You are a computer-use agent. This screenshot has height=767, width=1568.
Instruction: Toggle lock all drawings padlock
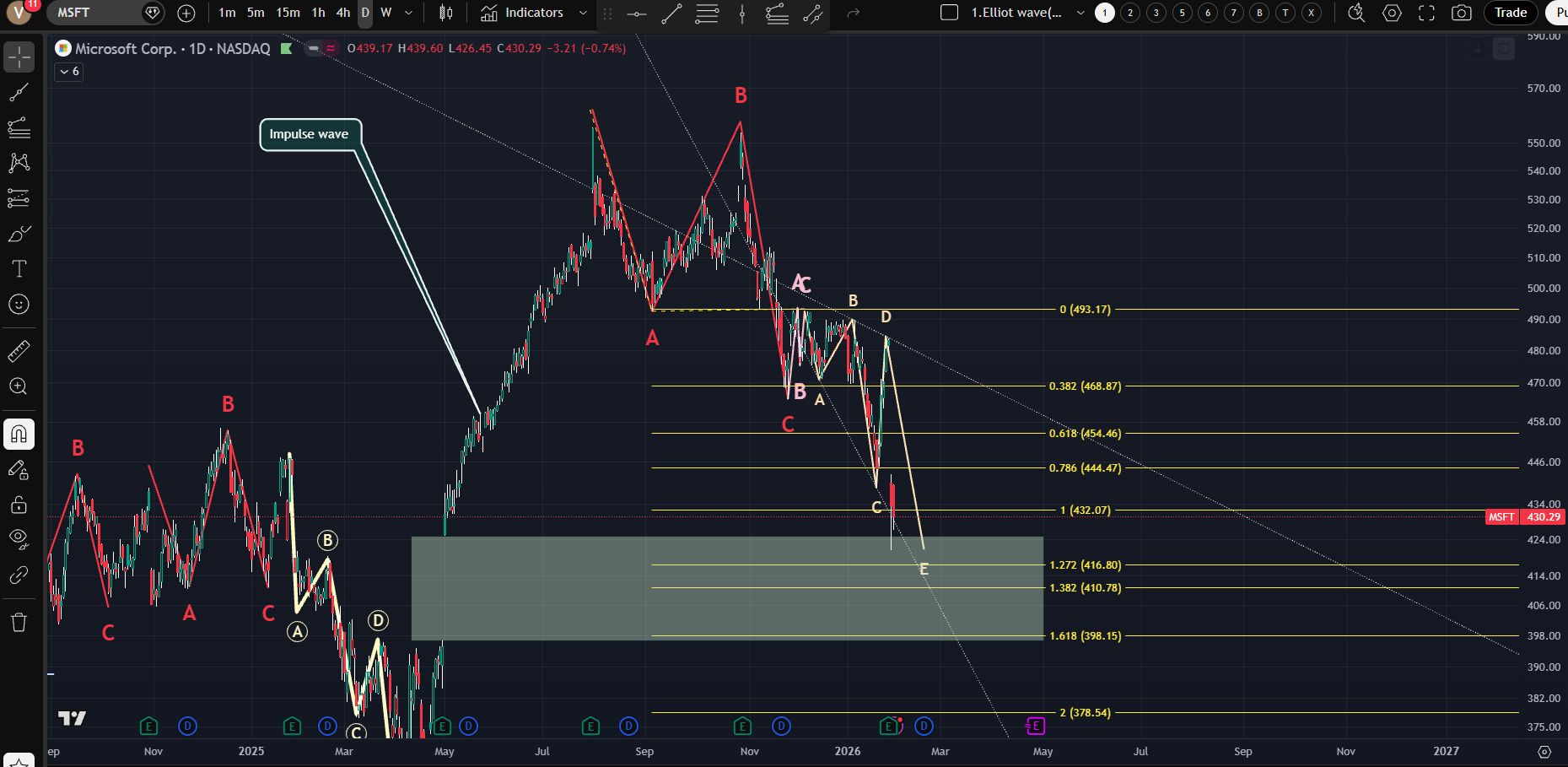[x=19, y=505]
